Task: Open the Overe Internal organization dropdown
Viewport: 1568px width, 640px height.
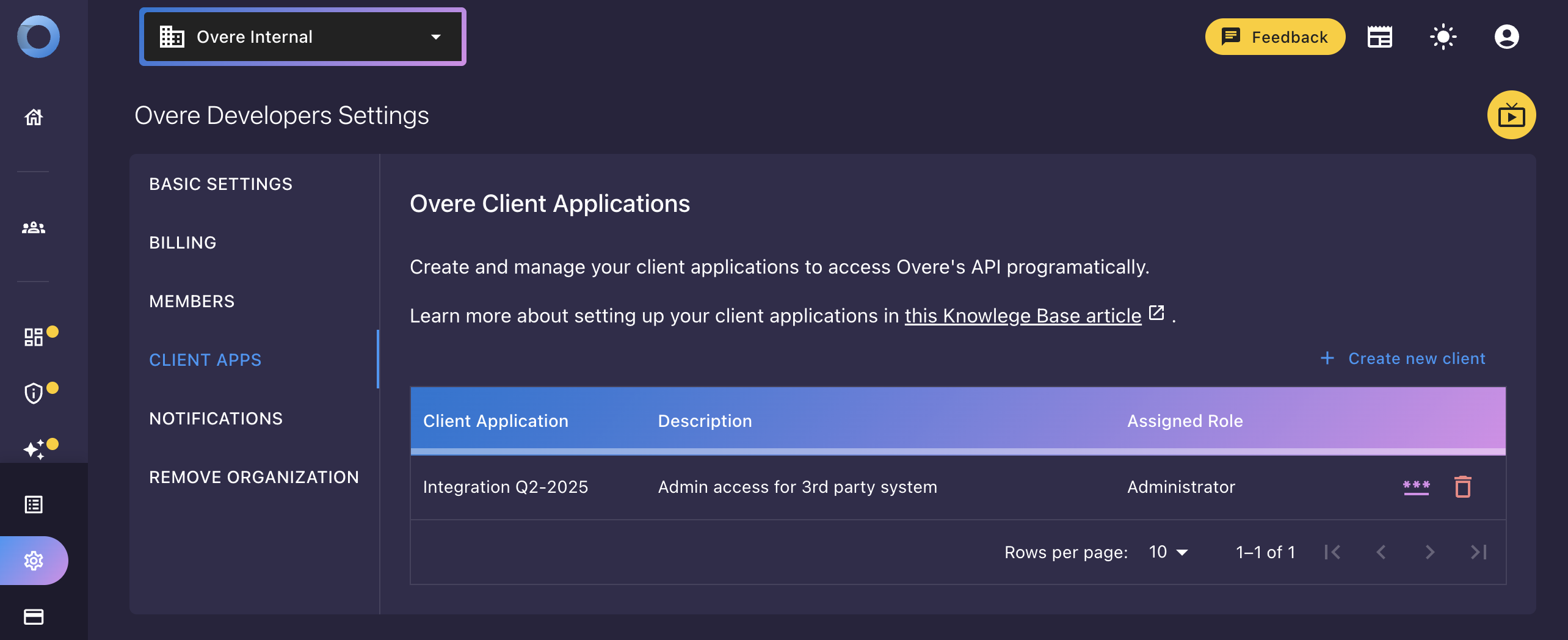Action: click(x=303, y=37)
